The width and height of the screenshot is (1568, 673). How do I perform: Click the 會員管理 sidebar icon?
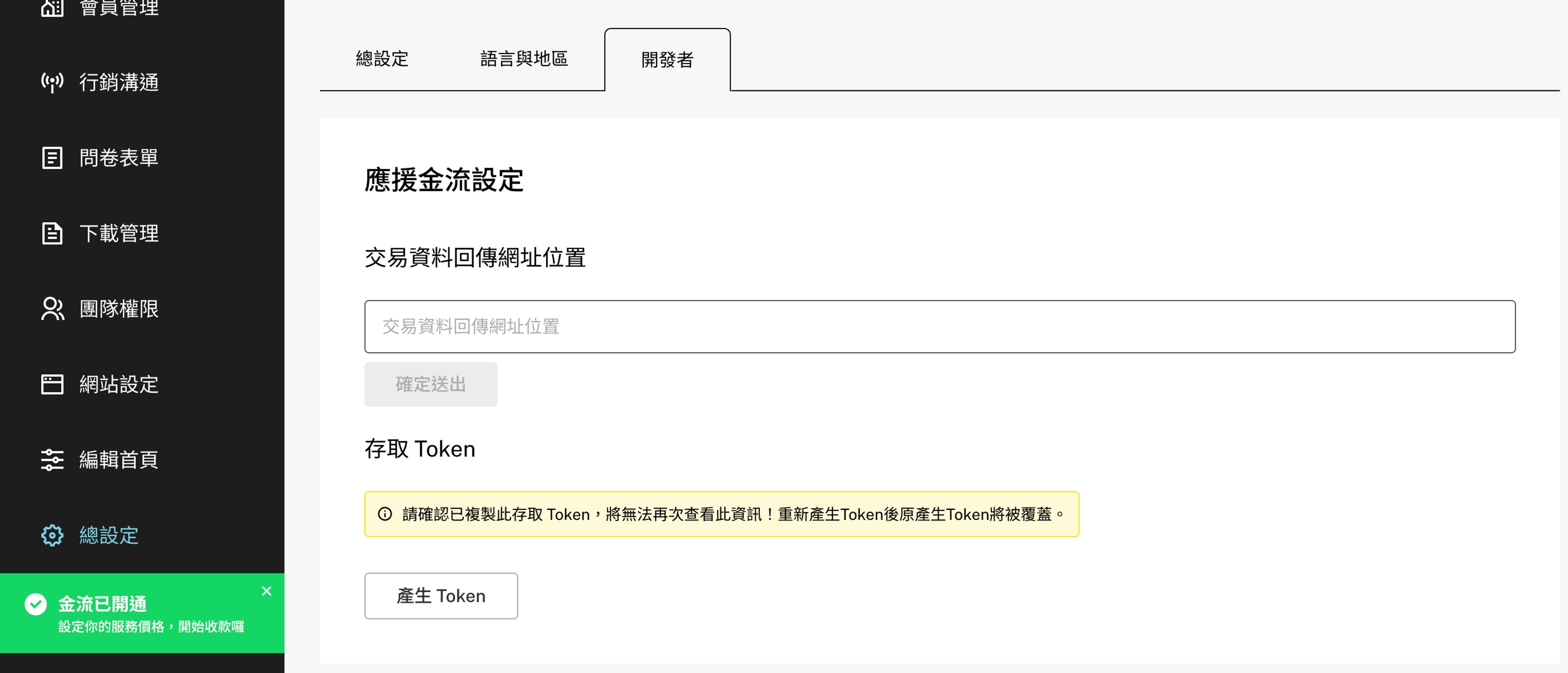click(x=52, y=8)
